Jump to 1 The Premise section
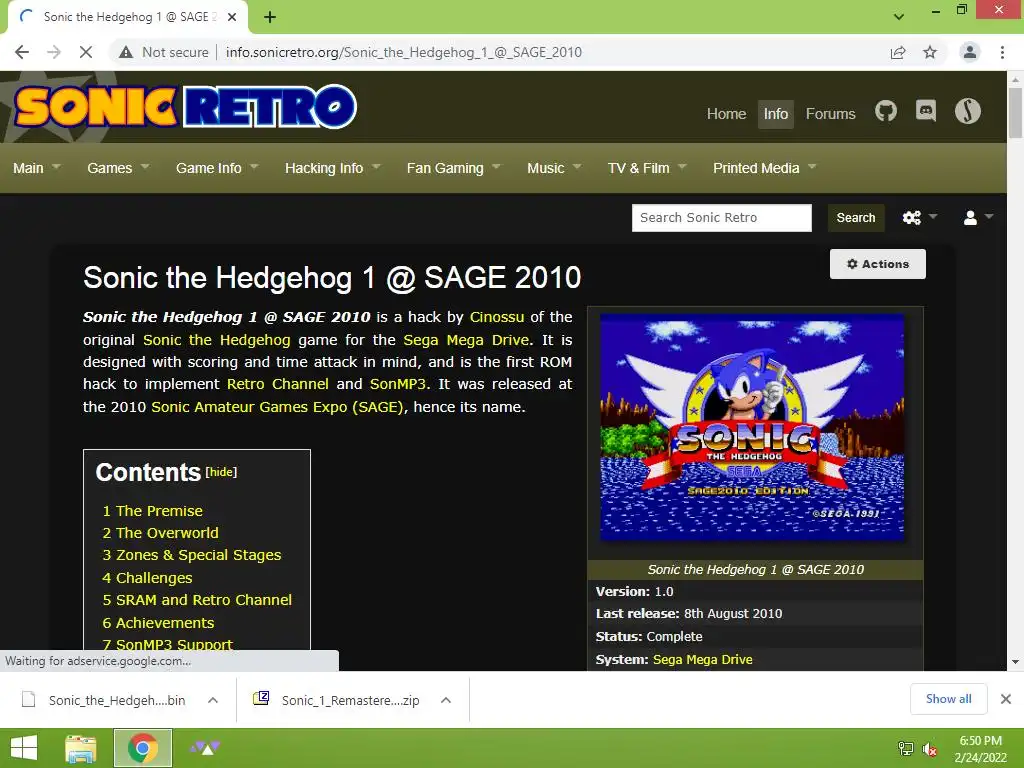Image resolution: width=1024 pixels, height=768 pixels. click(152, 511)
